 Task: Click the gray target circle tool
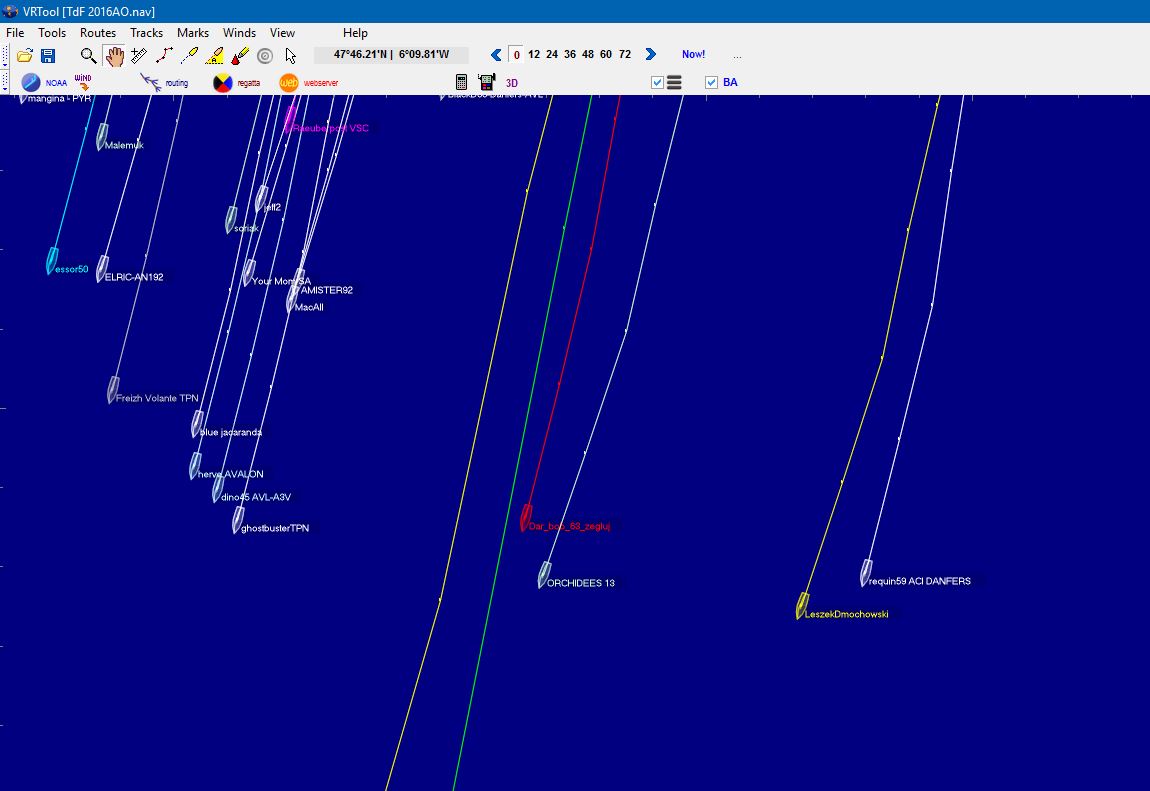(265, 55)
